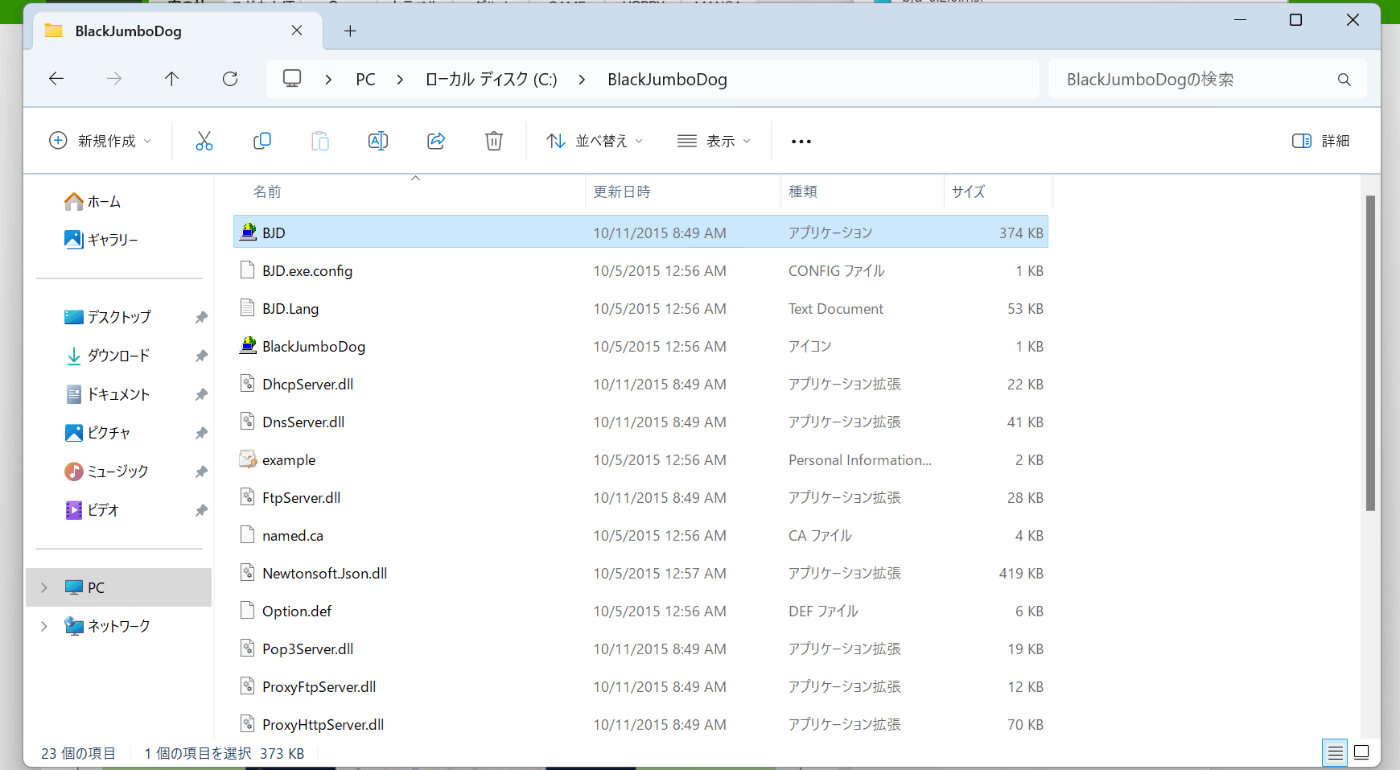The width and height of the screenshot is (1400, 770).
Task: Select the FtpServer.dll file
Action: [640, 498]
